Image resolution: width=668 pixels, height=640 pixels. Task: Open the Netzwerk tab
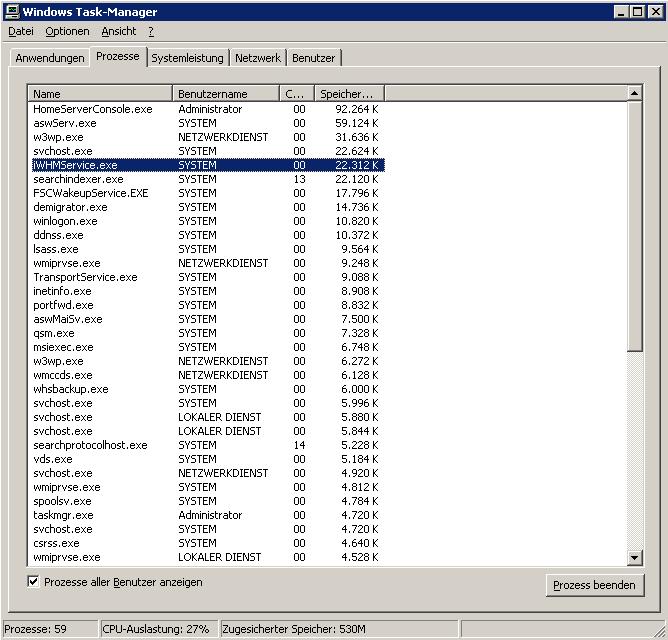point(258,58)
